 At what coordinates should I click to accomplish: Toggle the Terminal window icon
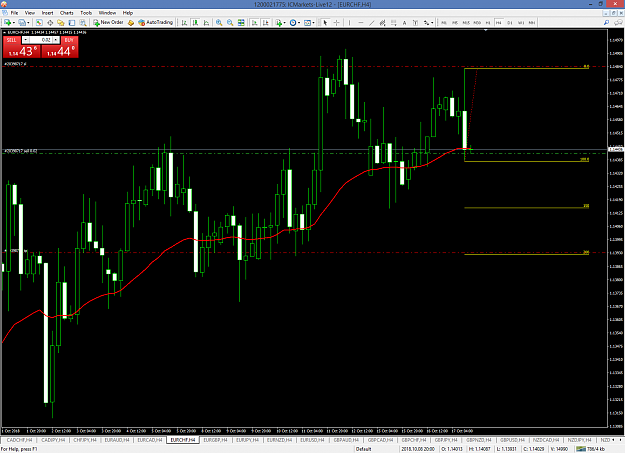72,23
